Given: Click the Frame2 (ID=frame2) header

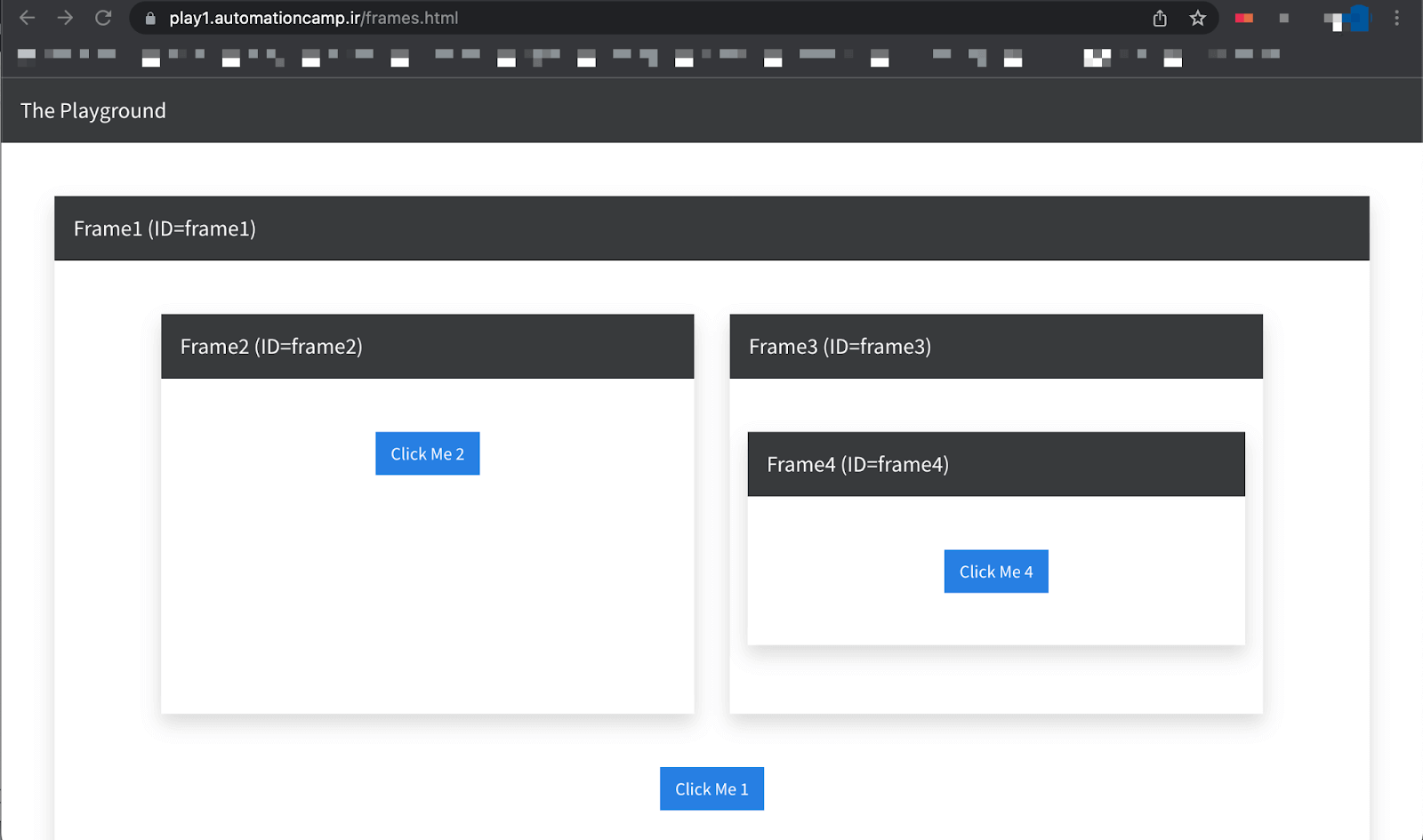Looking at the screenshot, I should tap(271, 347).
